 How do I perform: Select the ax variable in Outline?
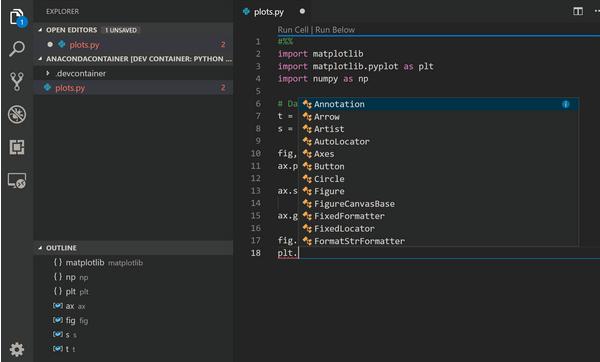pos(134,306)
